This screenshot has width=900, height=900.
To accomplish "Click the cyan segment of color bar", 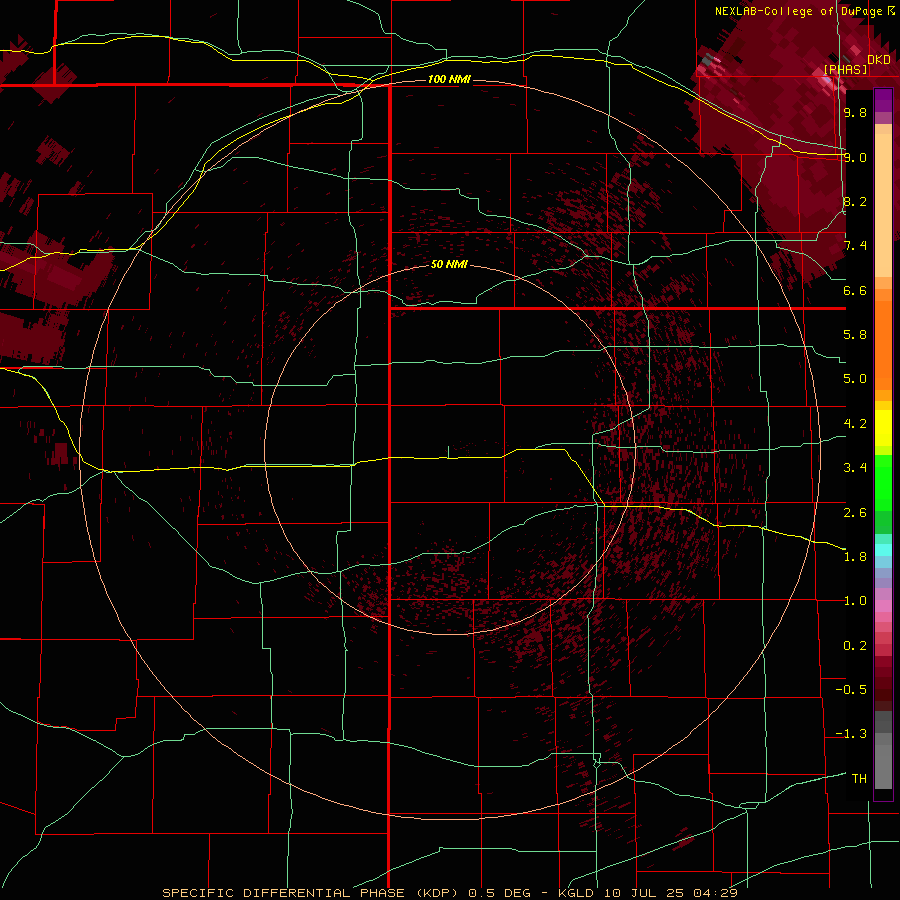I will point(883,550).
